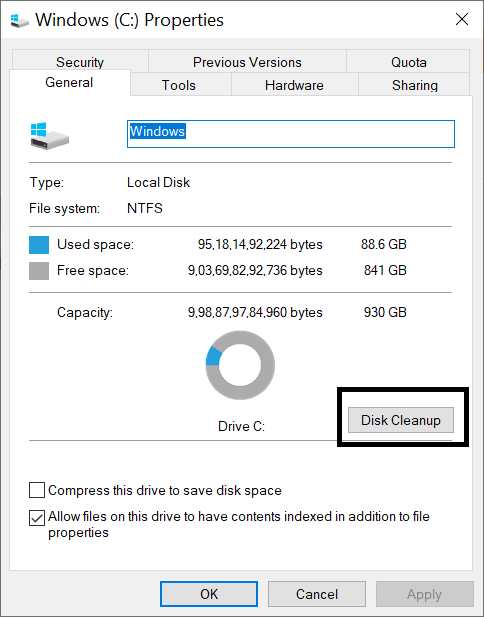Image resolution: width=484 pixels, height=617 pixels.
Task: Open the Sharing tab
Action: [x=415, y=85]
